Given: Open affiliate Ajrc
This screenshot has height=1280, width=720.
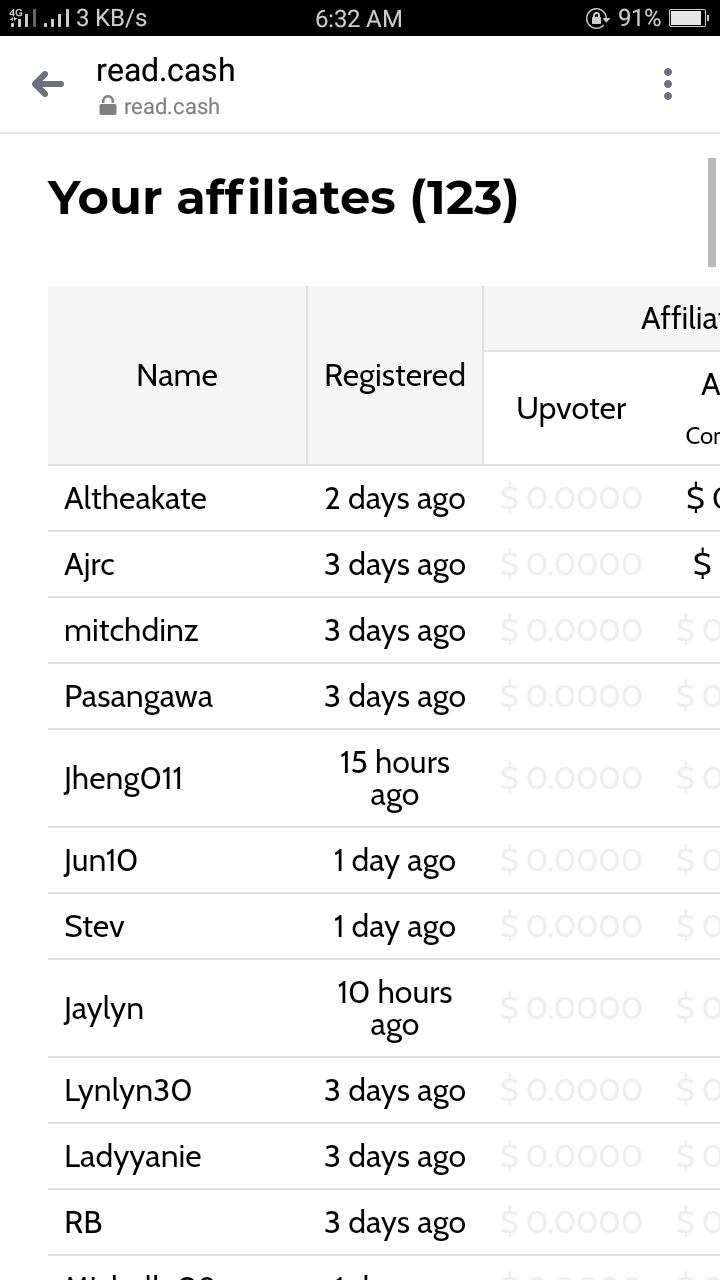Looking at the screenshot, I should [x=90, y=564].
